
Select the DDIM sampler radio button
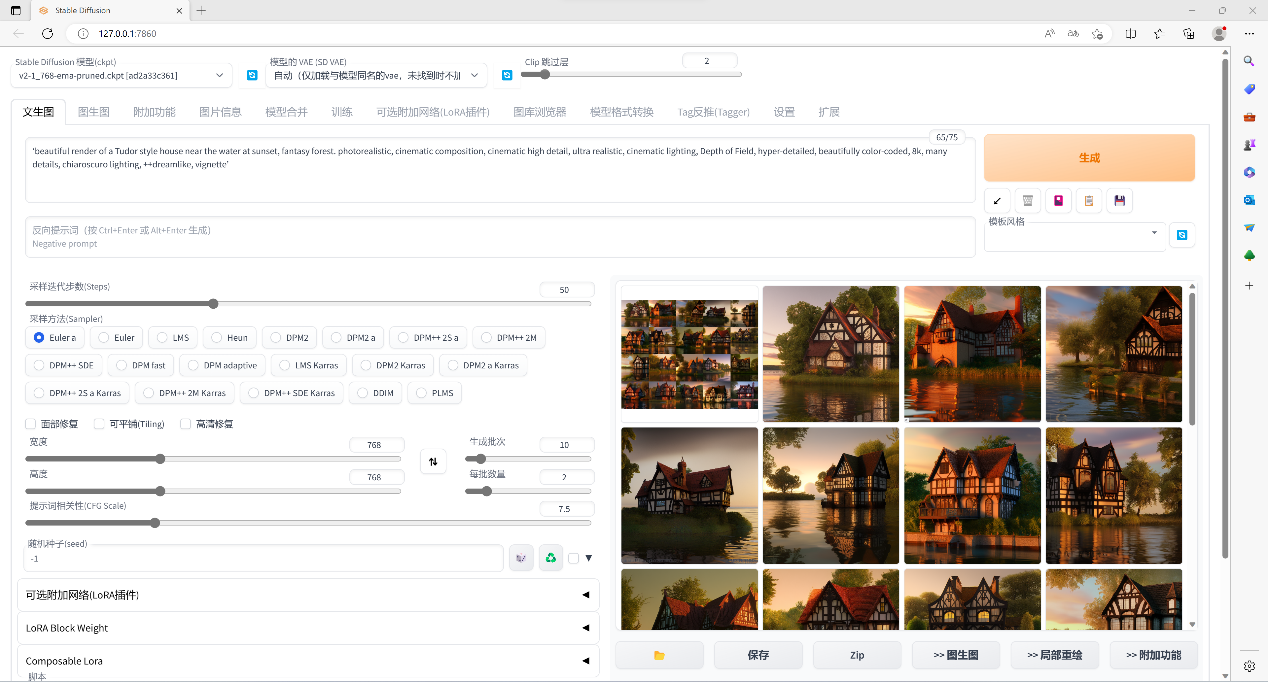374,393
